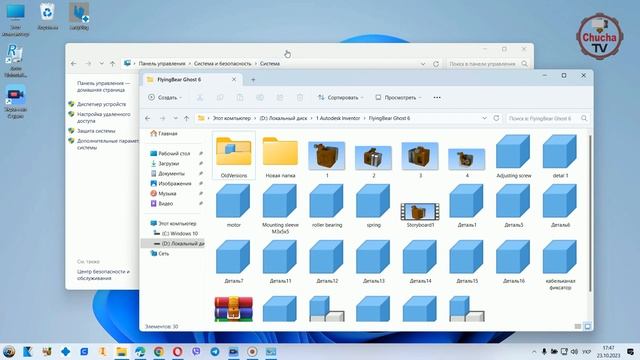Open the three-dots more options menu

(x=437, y=98)
